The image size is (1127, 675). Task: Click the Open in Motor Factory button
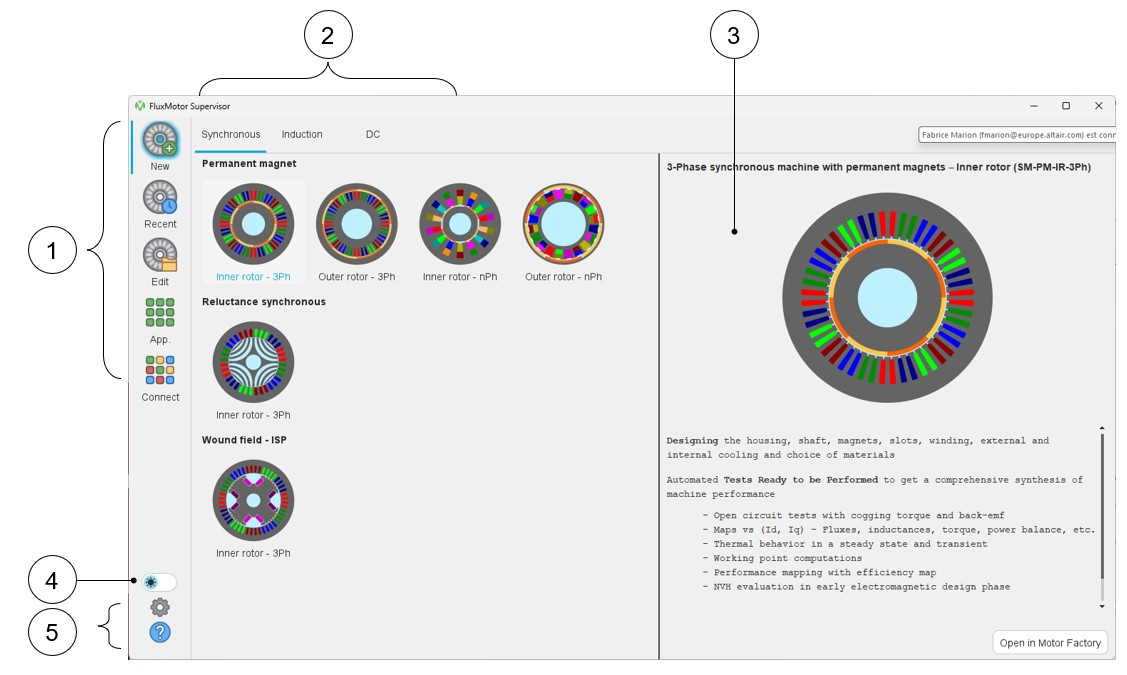tap(1050, 643)
